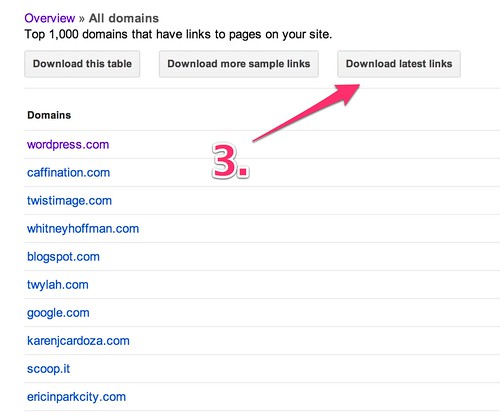
Task: Select the All domains breadcrumb text
Action: tap(124, 18)
